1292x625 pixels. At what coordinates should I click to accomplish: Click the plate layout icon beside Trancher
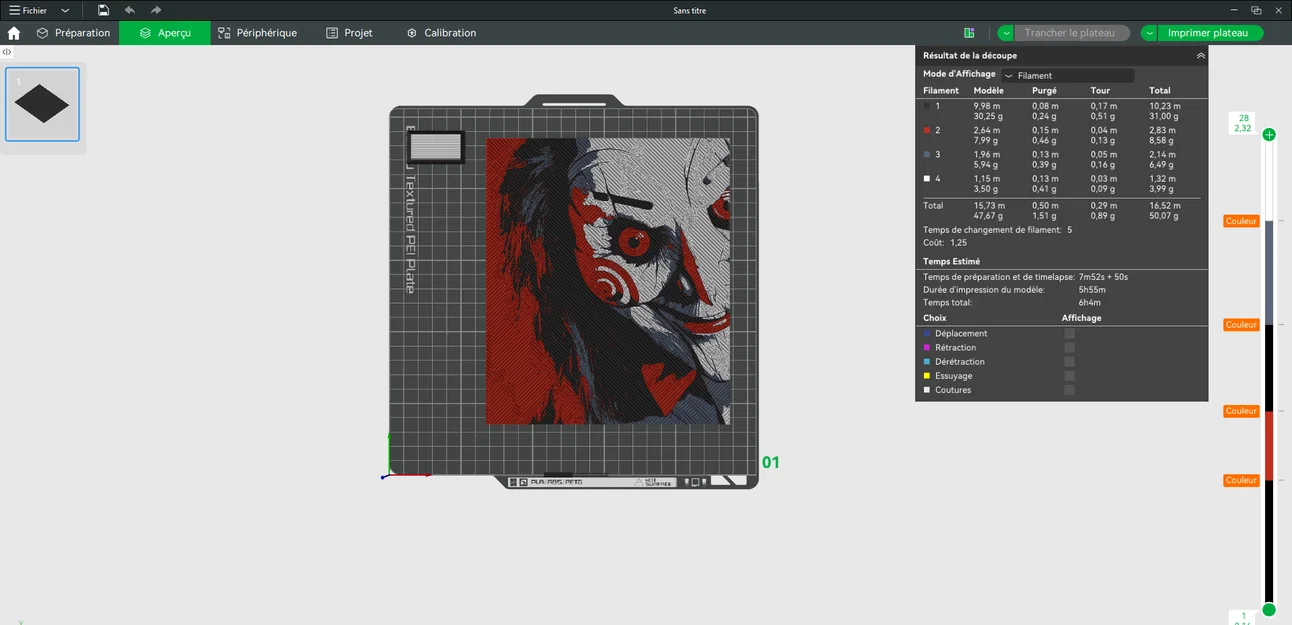[969, 33]
